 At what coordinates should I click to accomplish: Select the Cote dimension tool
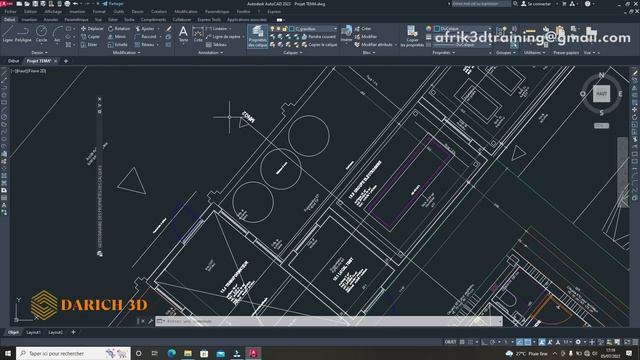click(x=198, y=34)
